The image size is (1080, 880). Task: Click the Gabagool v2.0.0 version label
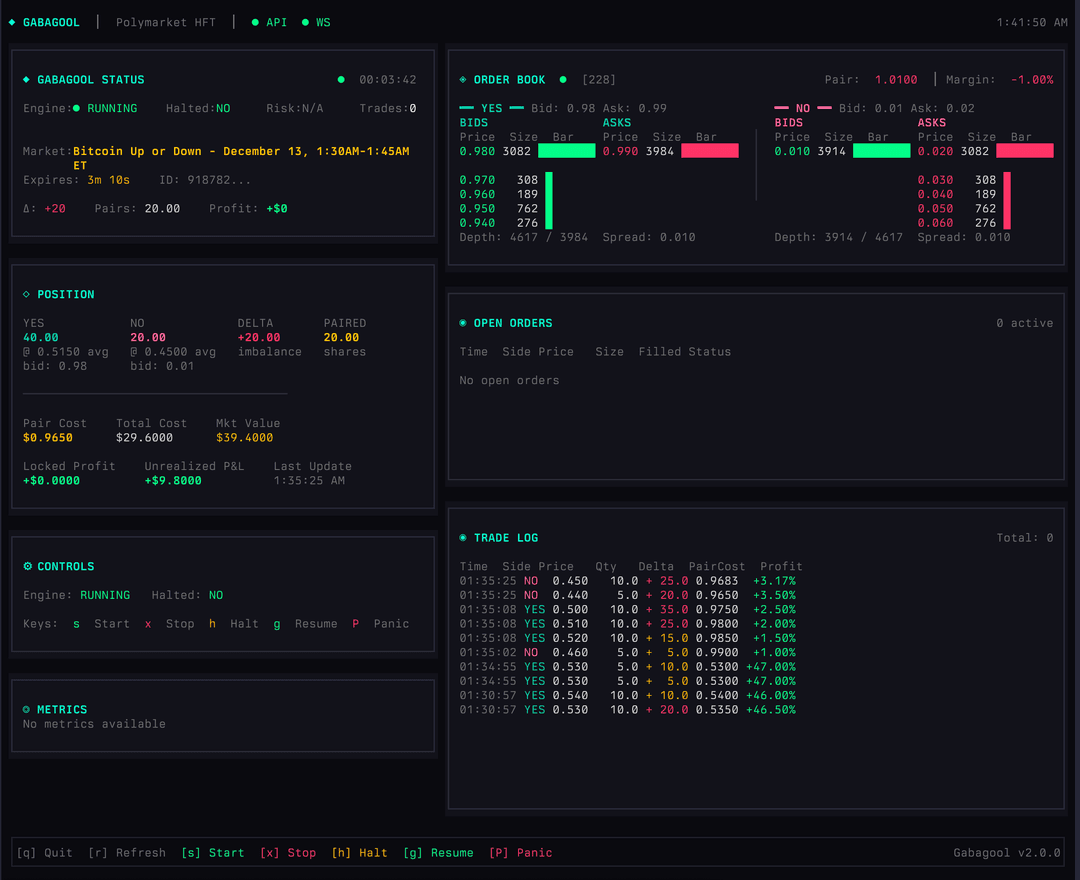(1007, 852)
